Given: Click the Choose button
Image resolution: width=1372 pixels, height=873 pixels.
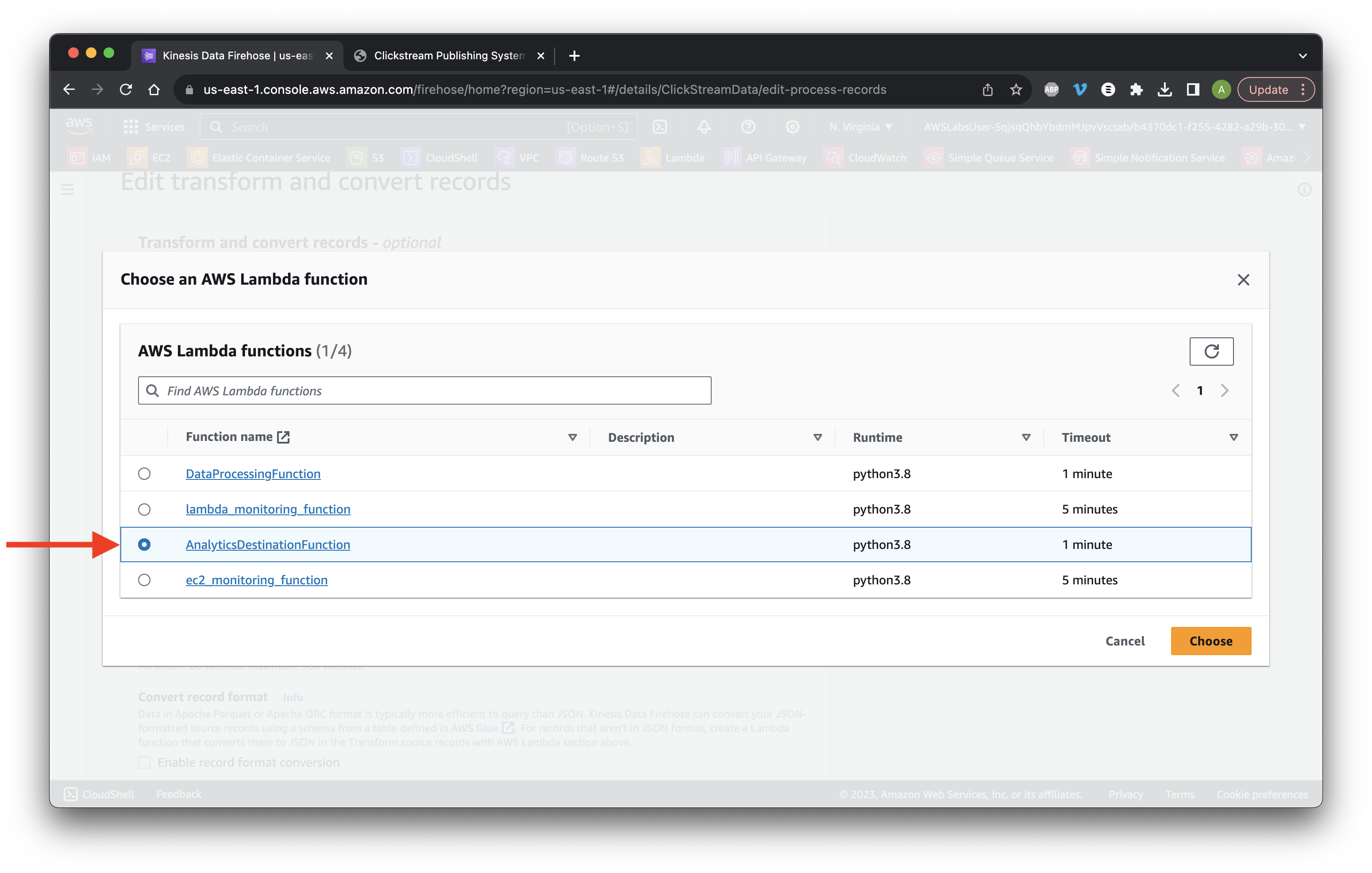Looking at the screenshot, I should [x=1211, y=641].
